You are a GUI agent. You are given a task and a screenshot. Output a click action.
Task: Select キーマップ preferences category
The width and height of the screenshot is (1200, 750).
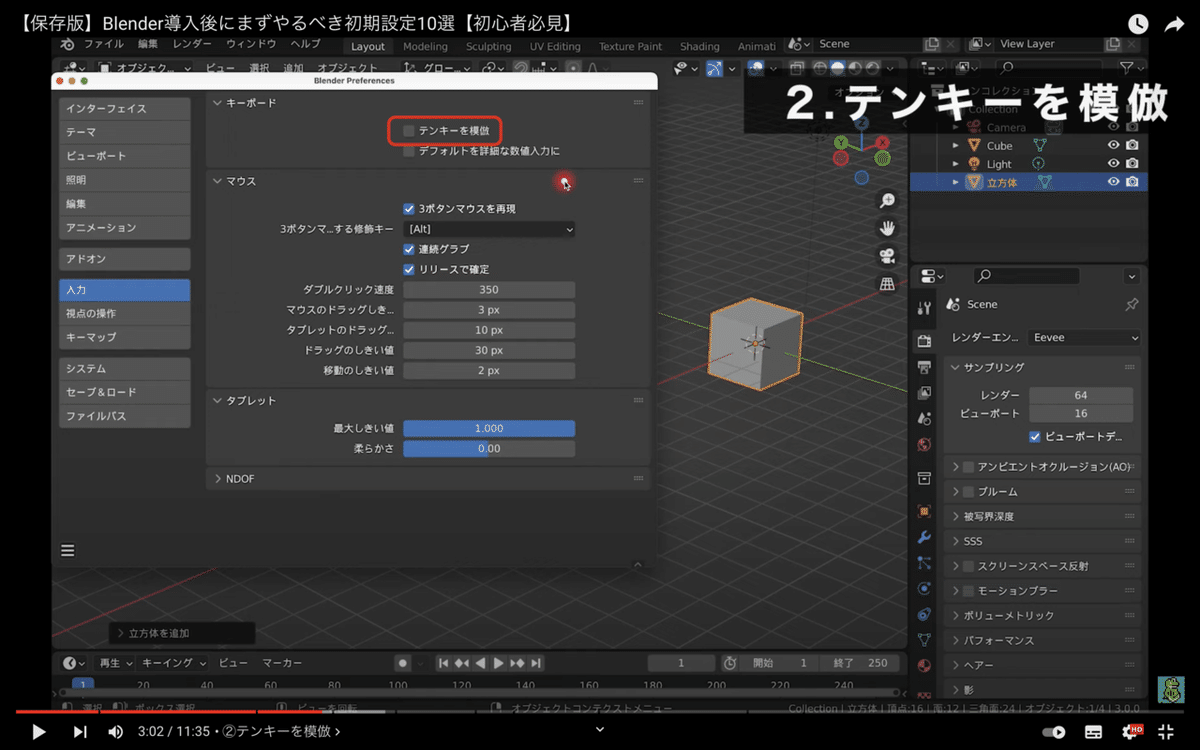(x=124, y=337)
